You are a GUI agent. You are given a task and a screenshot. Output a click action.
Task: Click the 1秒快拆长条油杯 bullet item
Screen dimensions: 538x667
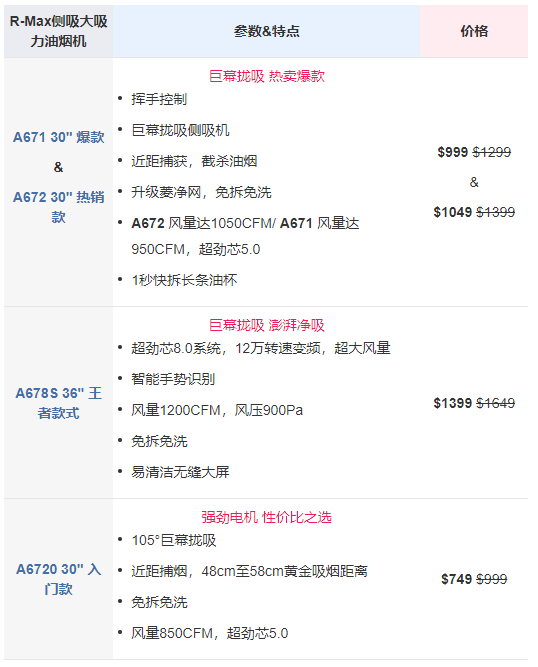coord(184,280)
